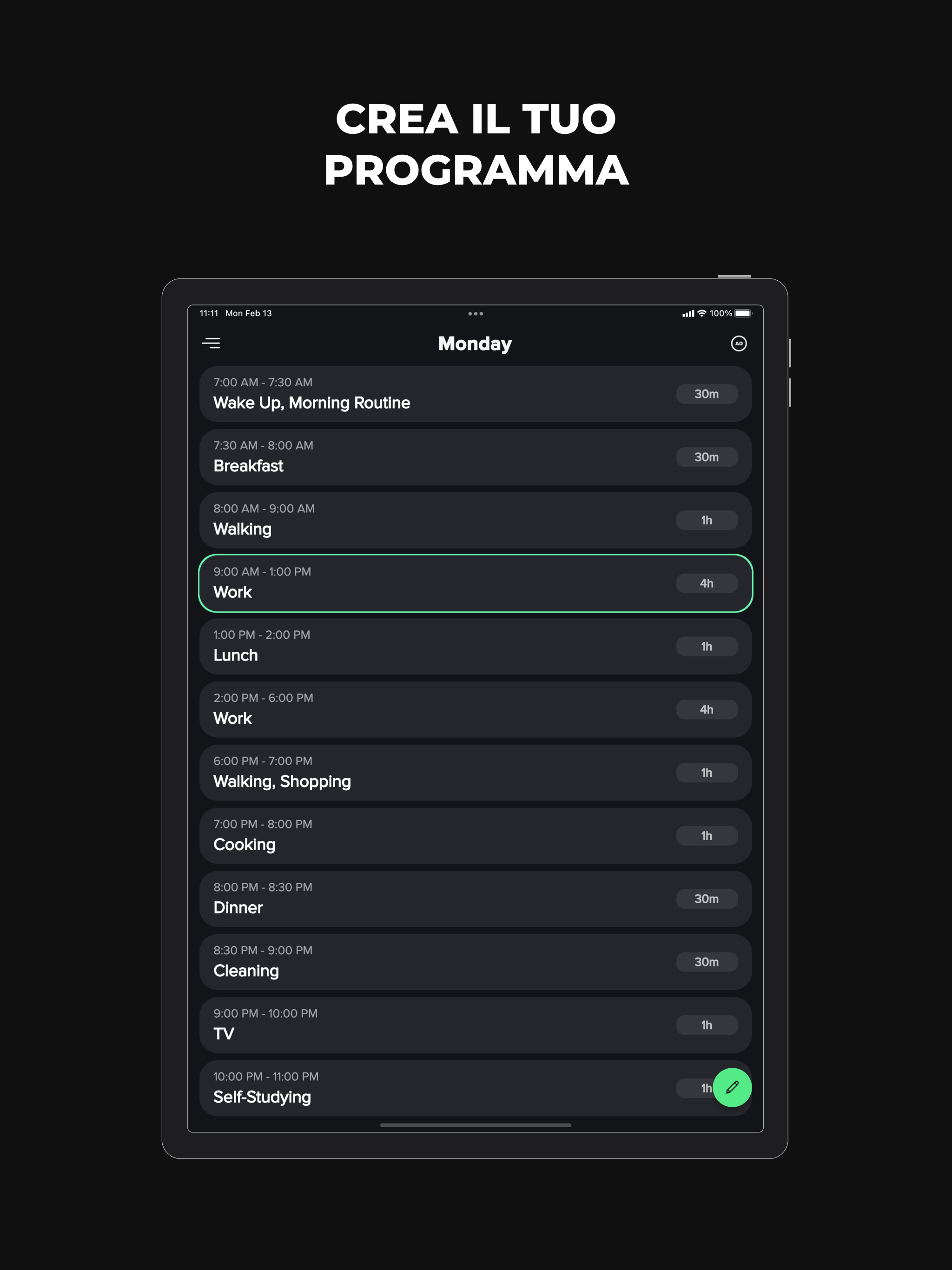
Task: Tap the 1h badge on Cooking
Action: pyautogui.click(x=707, y=836)
